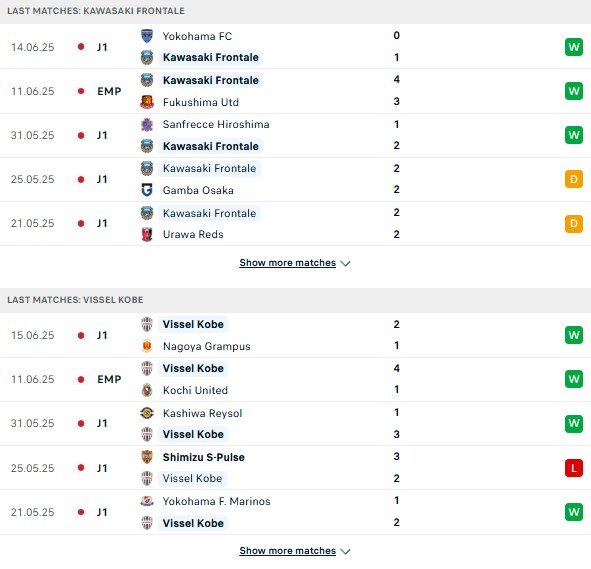Click the Yokohama F. Marinos logo
Viewport: 591px width, 569px height.
(147, 501)
